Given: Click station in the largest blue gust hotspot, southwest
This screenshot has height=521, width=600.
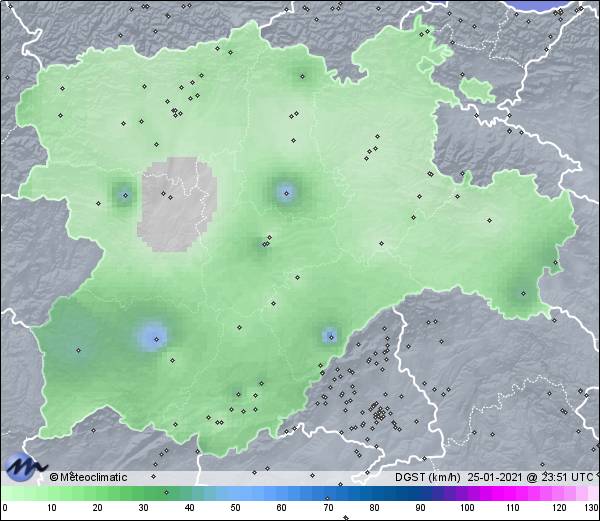Looking at the screenshot, I should (x=156, y=339).
